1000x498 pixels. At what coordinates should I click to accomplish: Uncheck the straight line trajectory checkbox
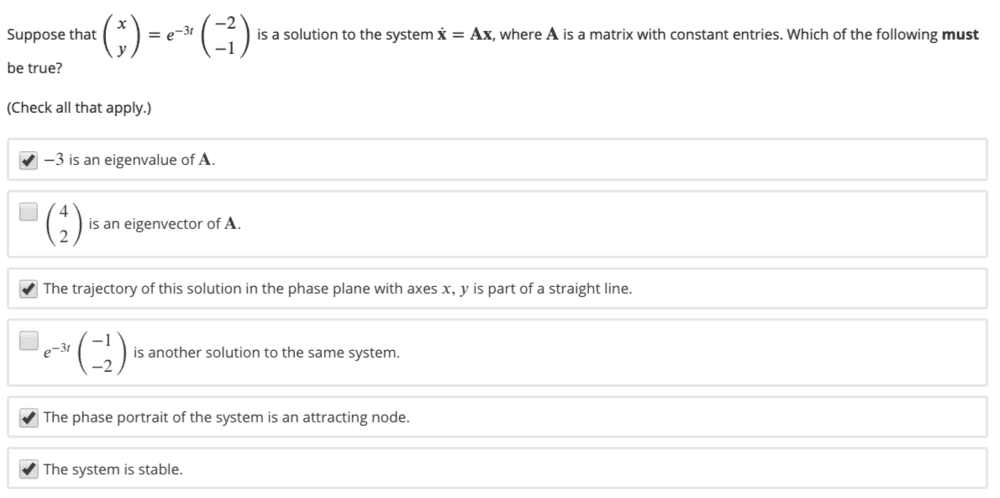coord(29,289)
